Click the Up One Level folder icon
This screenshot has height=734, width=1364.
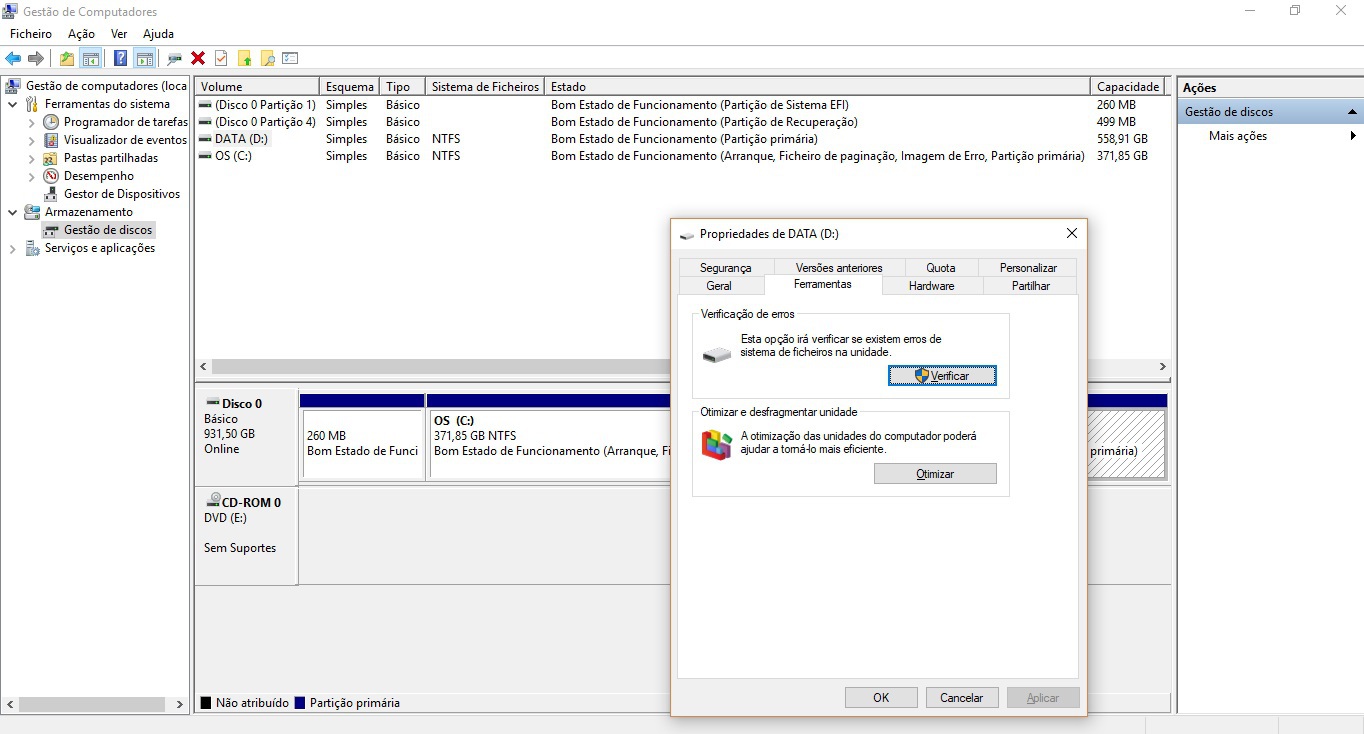coord(66,59)
